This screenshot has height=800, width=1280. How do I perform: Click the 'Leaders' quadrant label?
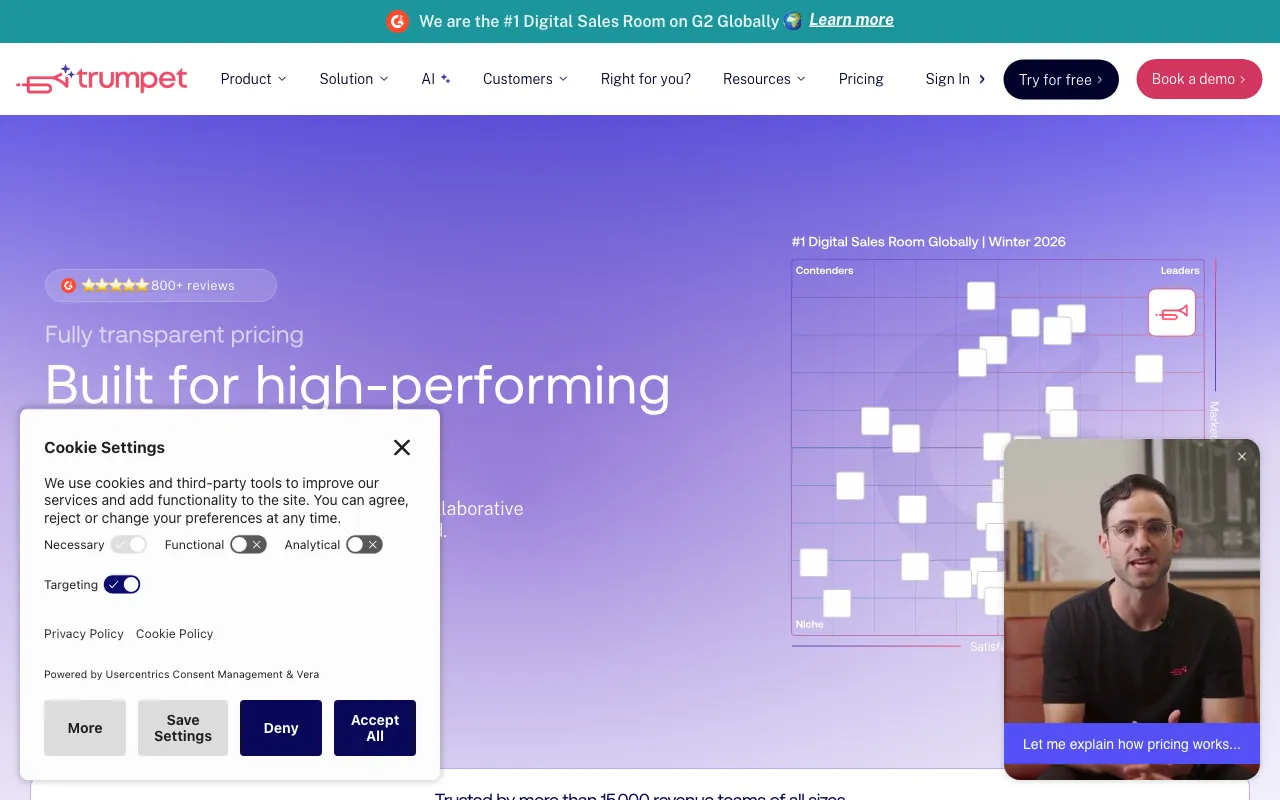pos(1180,271)
